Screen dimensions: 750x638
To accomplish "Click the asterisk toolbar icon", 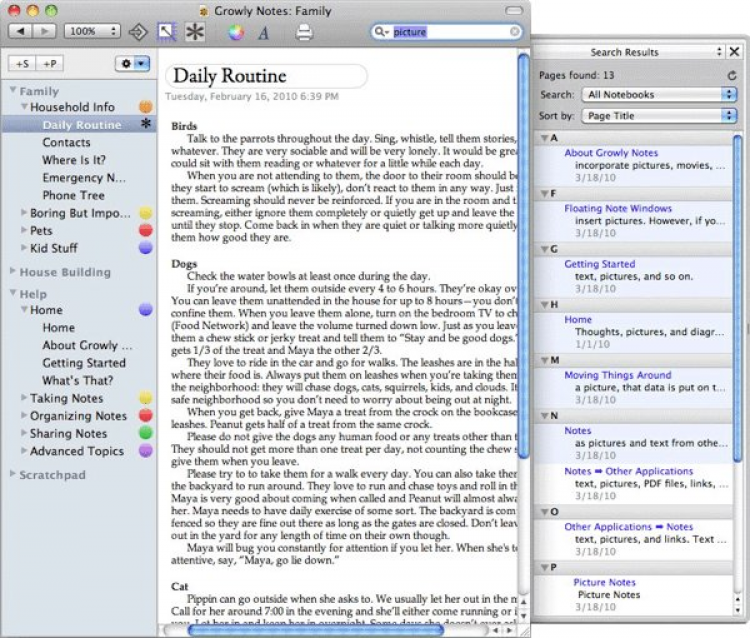I will (x=194, y=32).
